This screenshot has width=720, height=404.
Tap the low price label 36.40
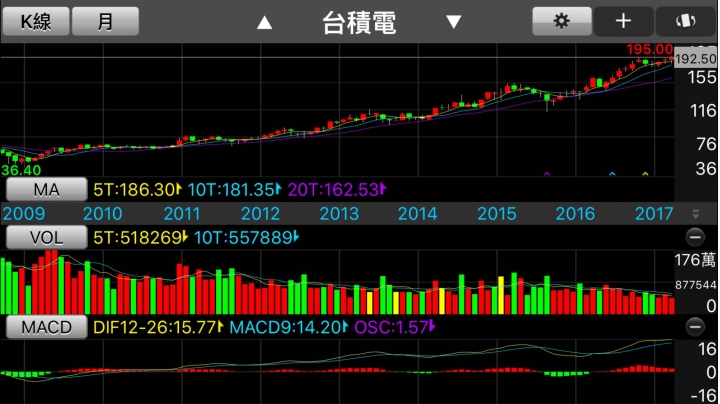coord(21,170)
